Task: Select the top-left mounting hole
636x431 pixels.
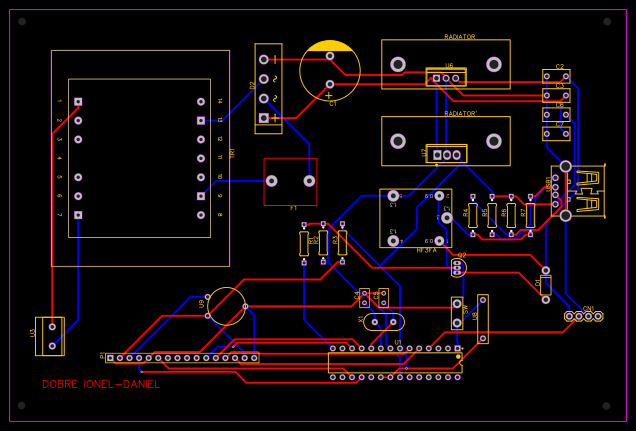Action: click(22, 21)
